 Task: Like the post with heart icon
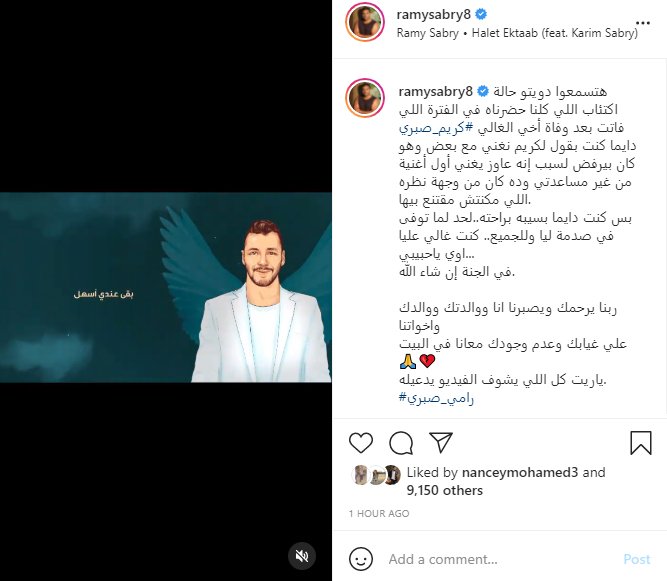click(x=361, y=443)
